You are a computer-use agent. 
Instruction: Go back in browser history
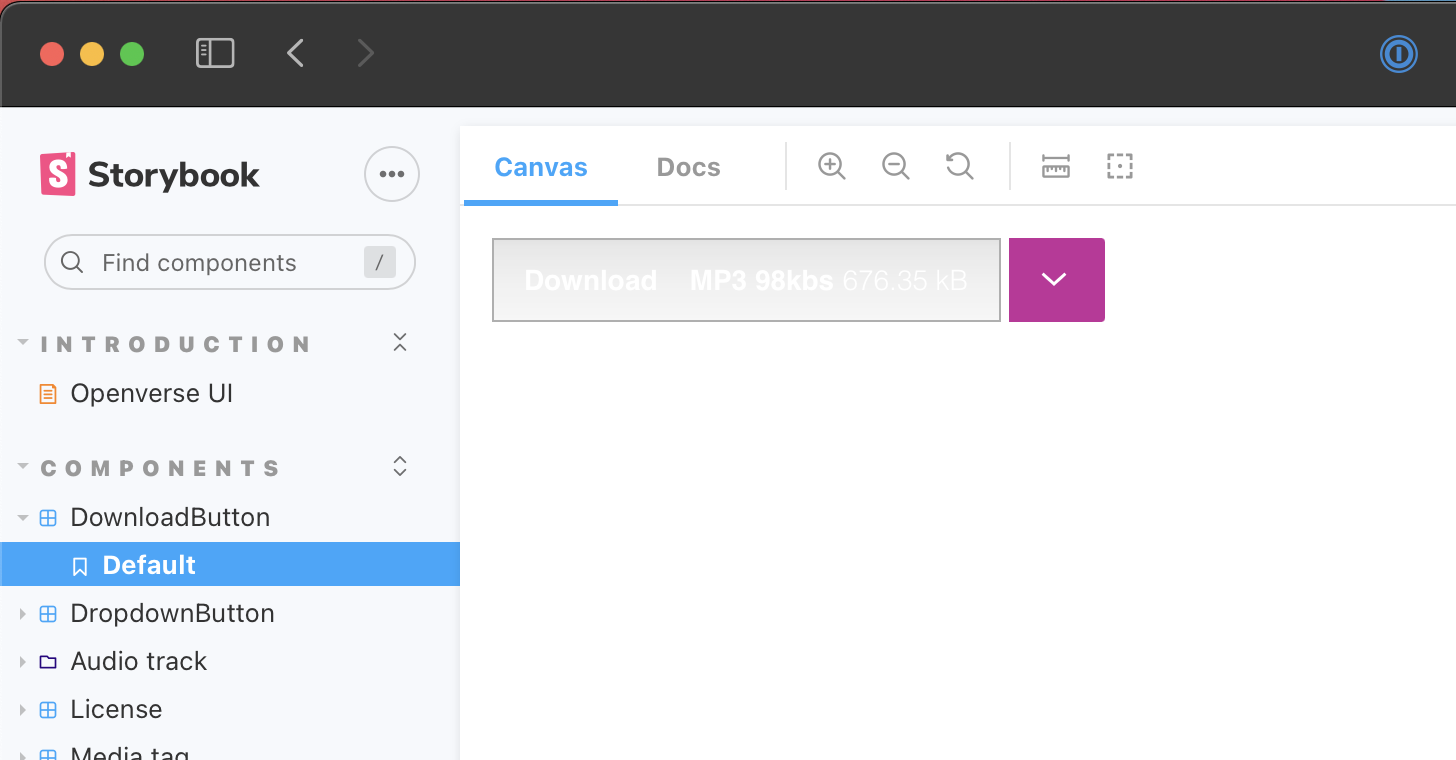pos(295,53)
